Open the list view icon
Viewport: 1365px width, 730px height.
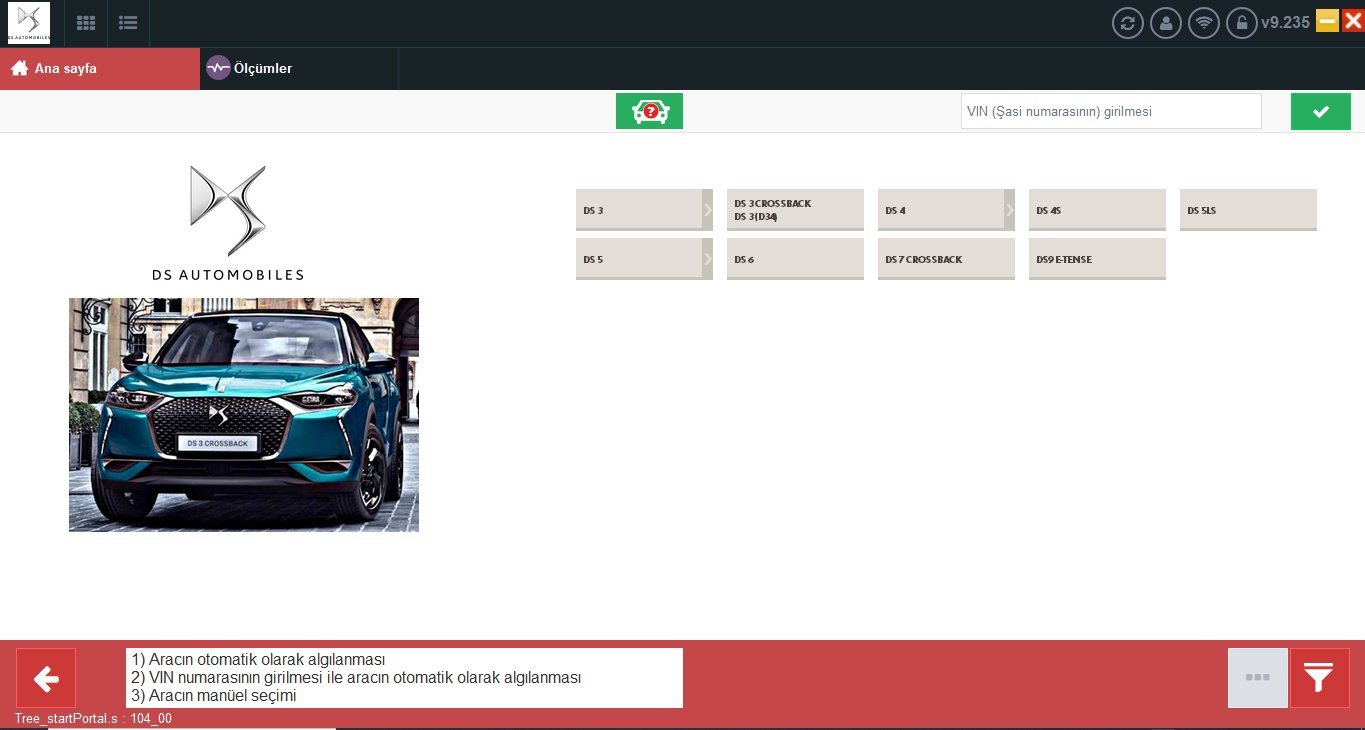(128, 23)
